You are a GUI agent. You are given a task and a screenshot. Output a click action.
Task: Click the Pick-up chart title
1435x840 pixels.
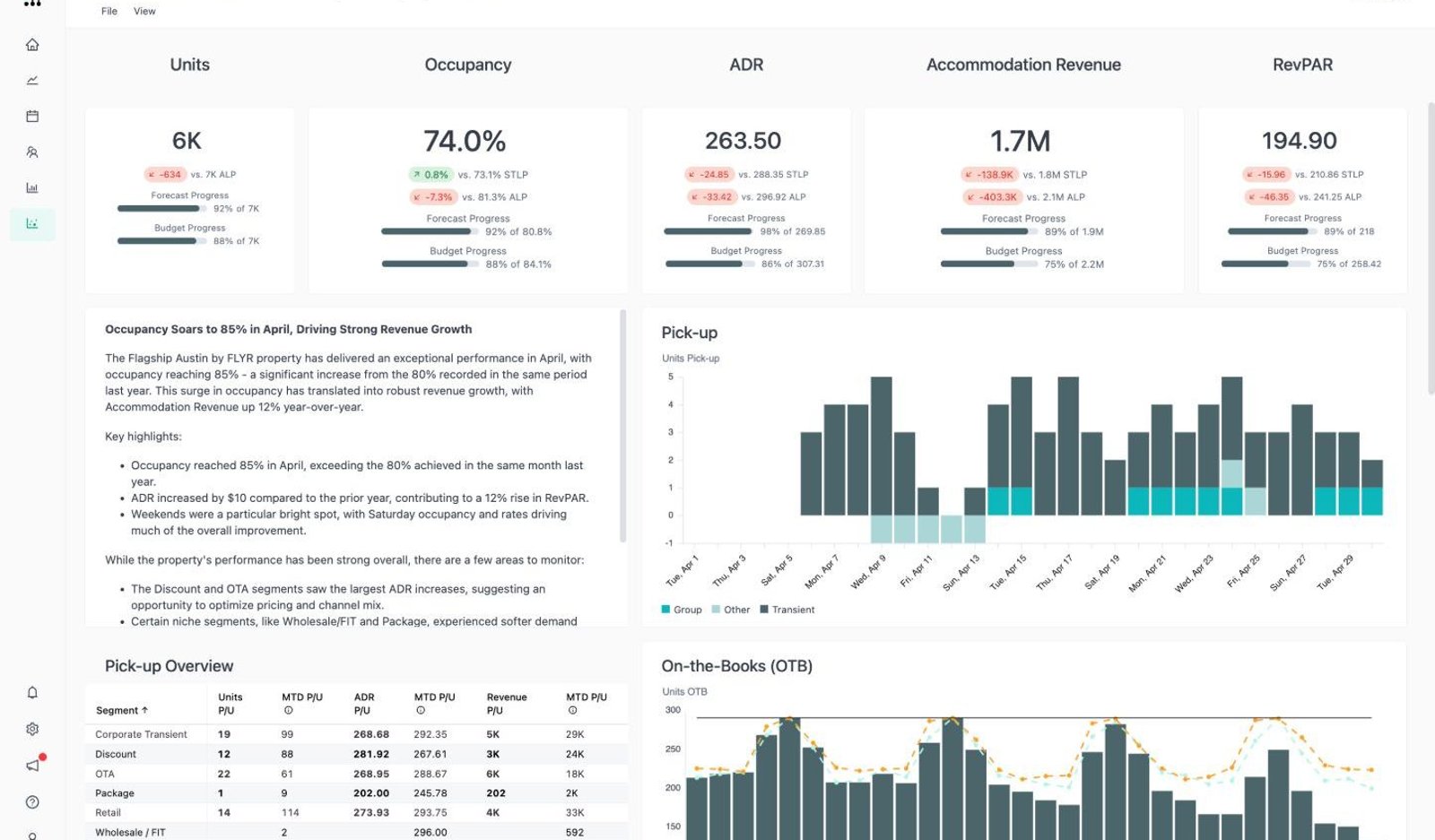point(690,333)
